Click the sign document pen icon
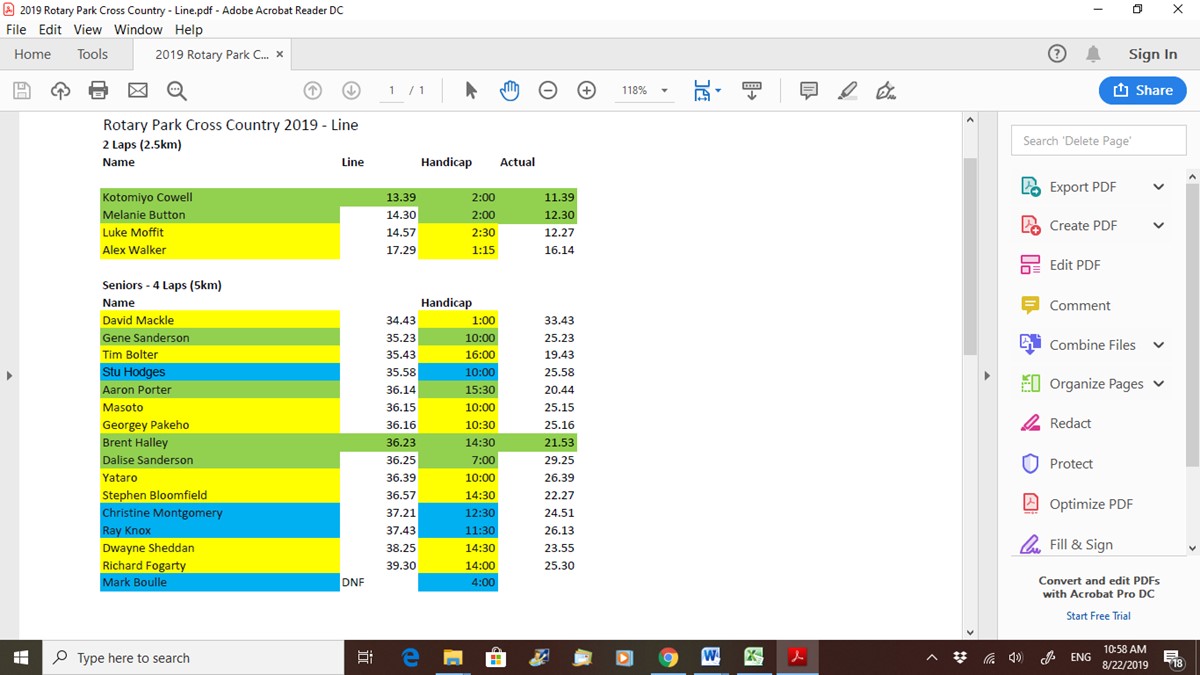 pos(886,91)
